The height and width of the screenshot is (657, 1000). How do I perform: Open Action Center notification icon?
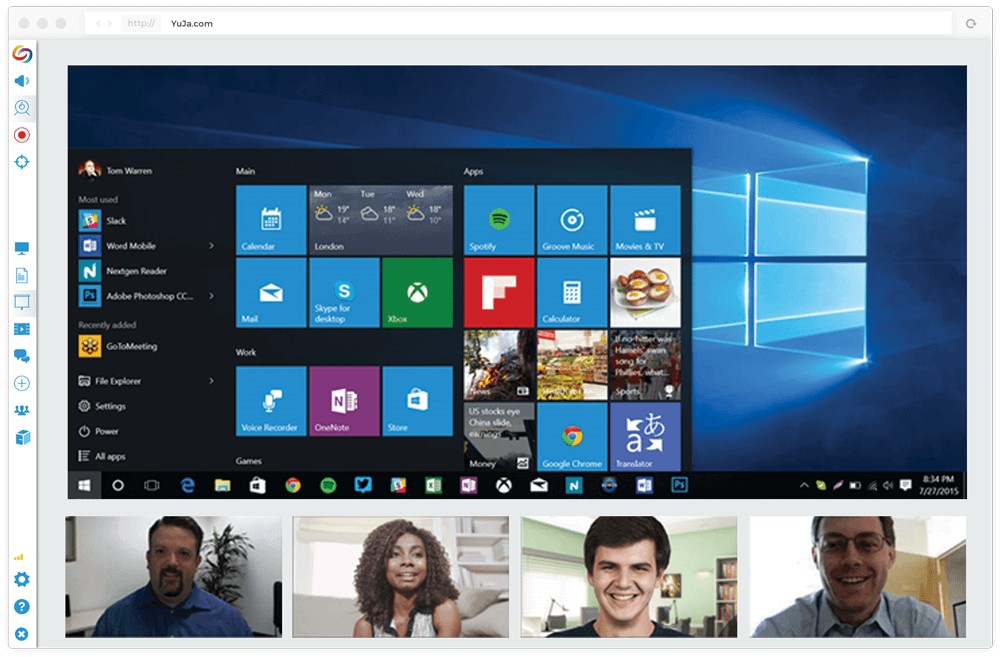pos(905,485)
